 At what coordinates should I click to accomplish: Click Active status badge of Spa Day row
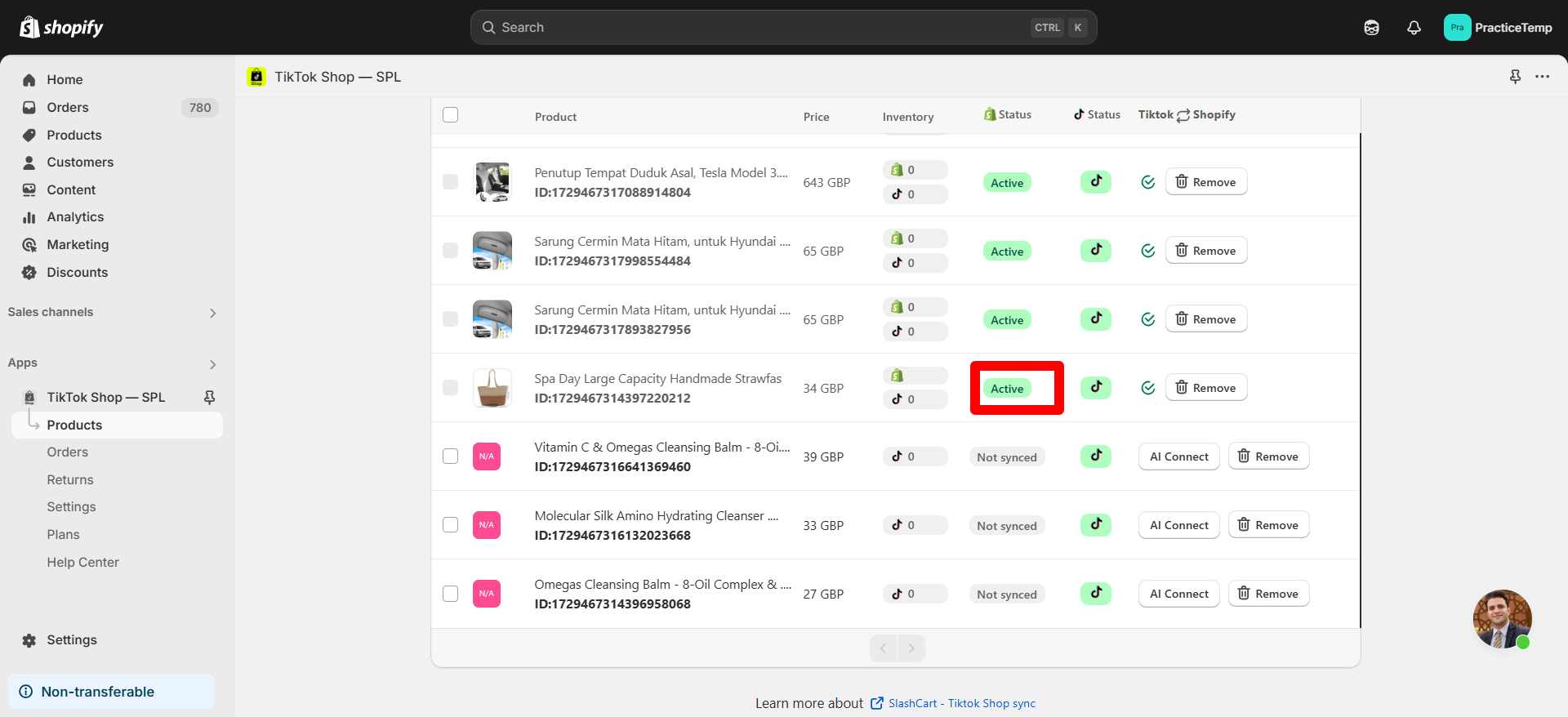1007,389
